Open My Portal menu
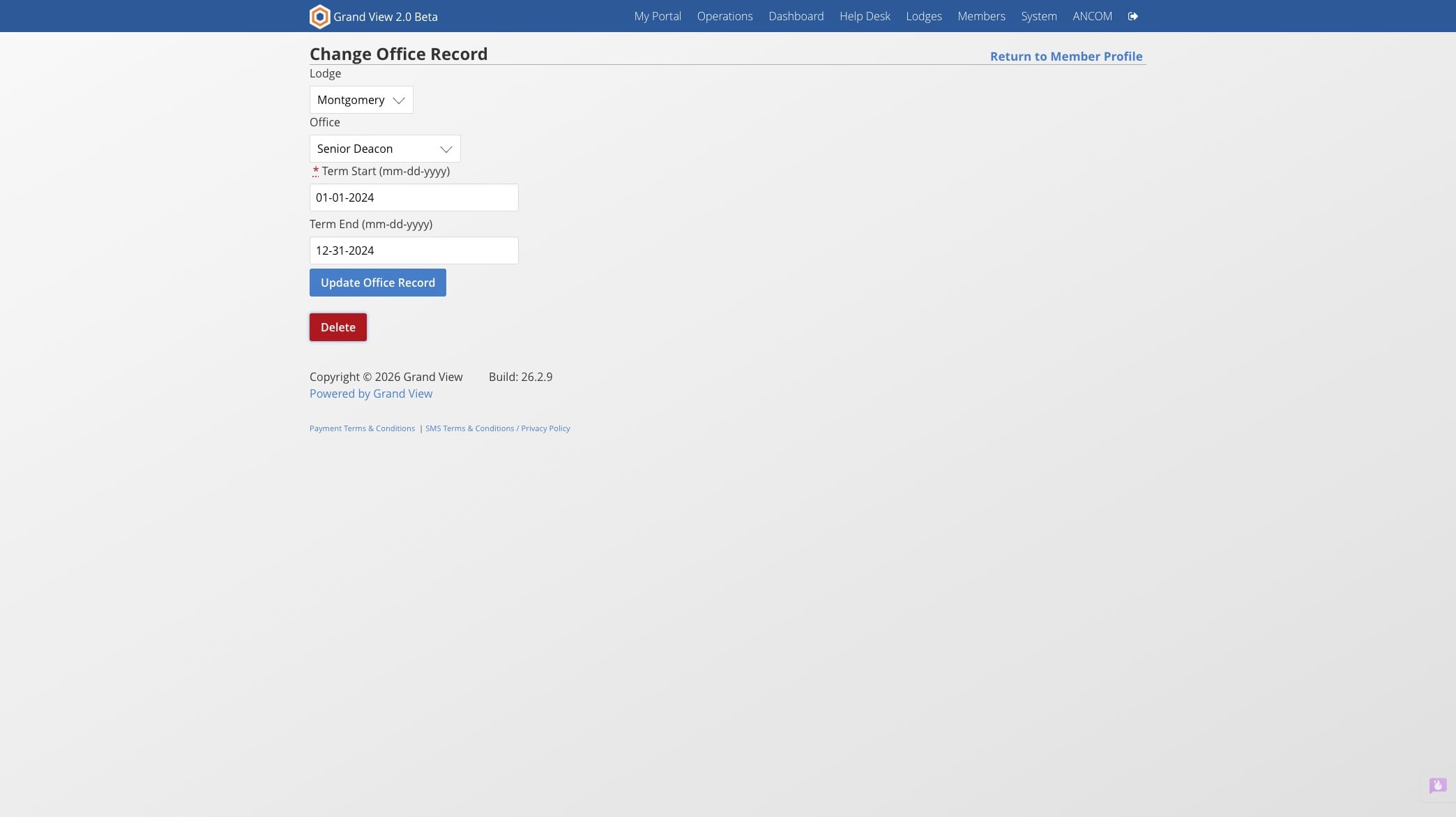This screenshot has width=1456, height=817. point(658,16)
